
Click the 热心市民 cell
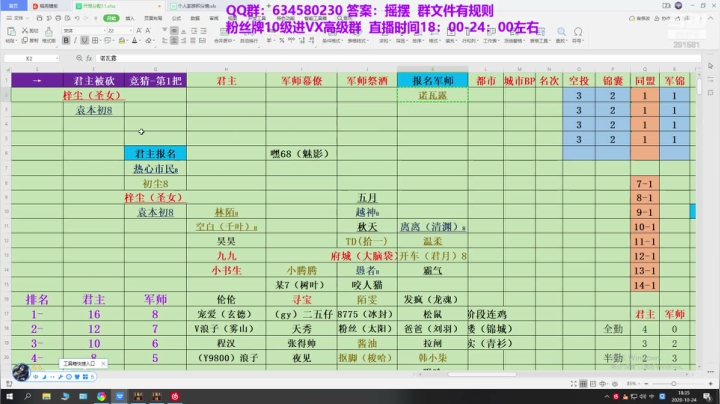pyautogui.click(x=155, y=168)
